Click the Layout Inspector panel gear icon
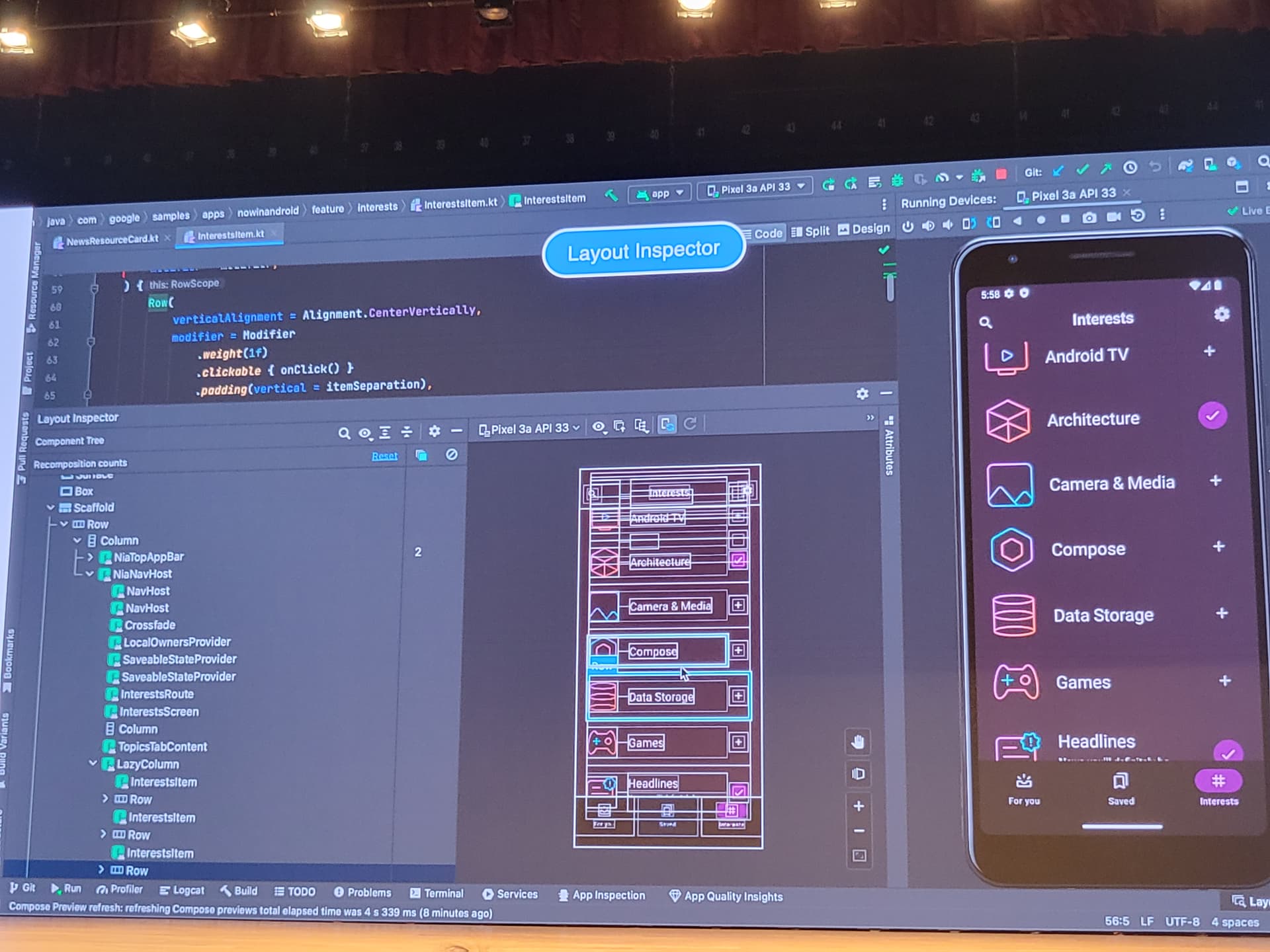The image size is (1270, 952). click(x=862, y=394)
